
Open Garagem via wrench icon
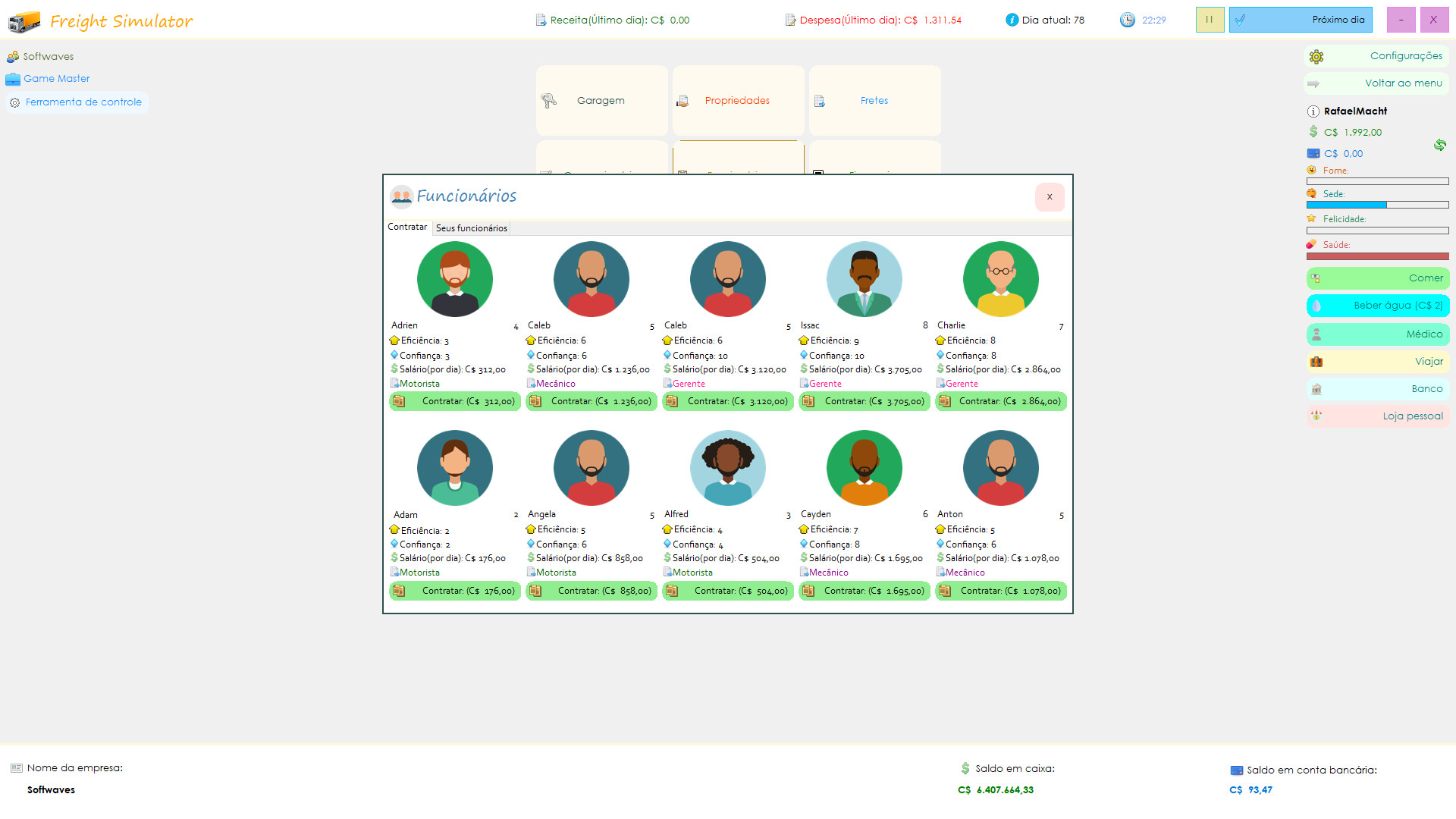coord(549,101)
